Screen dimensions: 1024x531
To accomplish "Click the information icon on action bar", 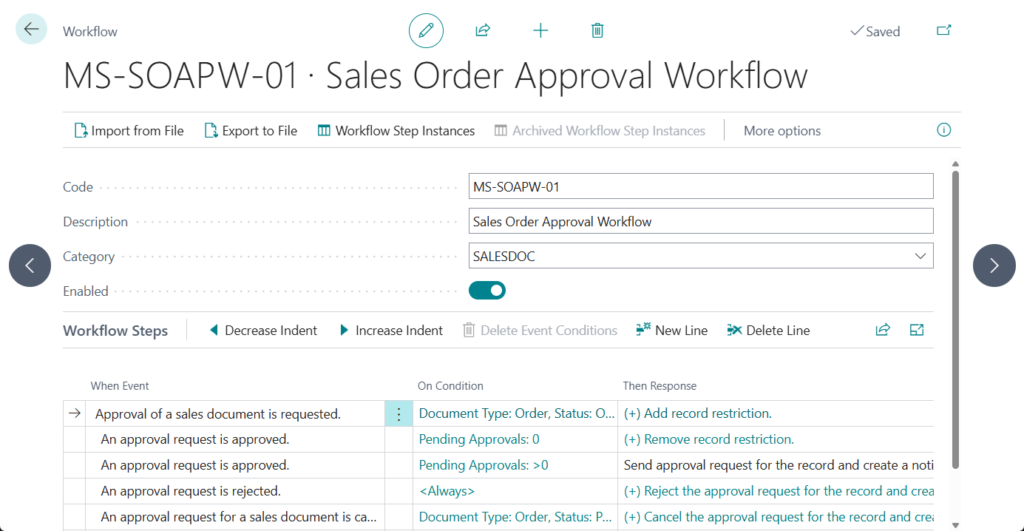I will click(943, 130).
